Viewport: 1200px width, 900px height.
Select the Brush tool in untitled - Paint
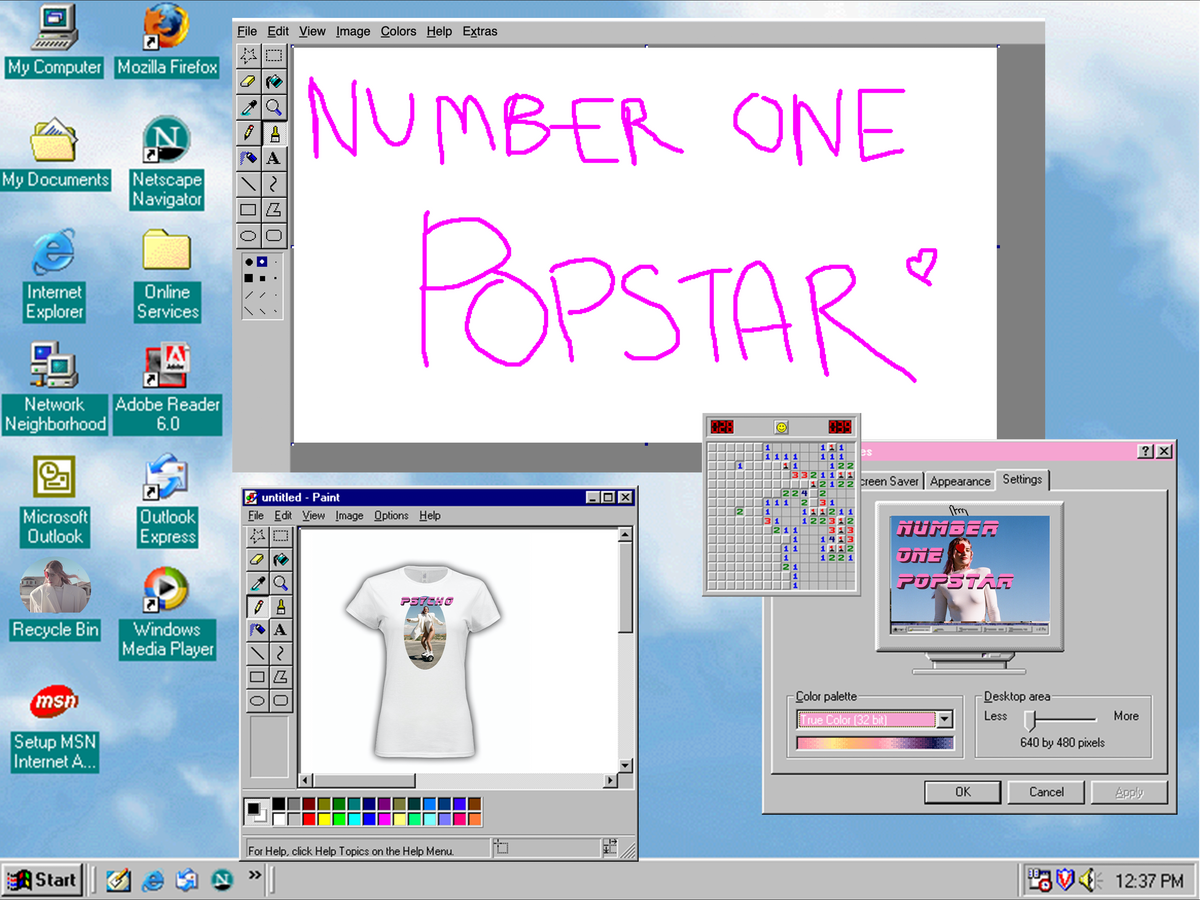click(x=281, y=607)
